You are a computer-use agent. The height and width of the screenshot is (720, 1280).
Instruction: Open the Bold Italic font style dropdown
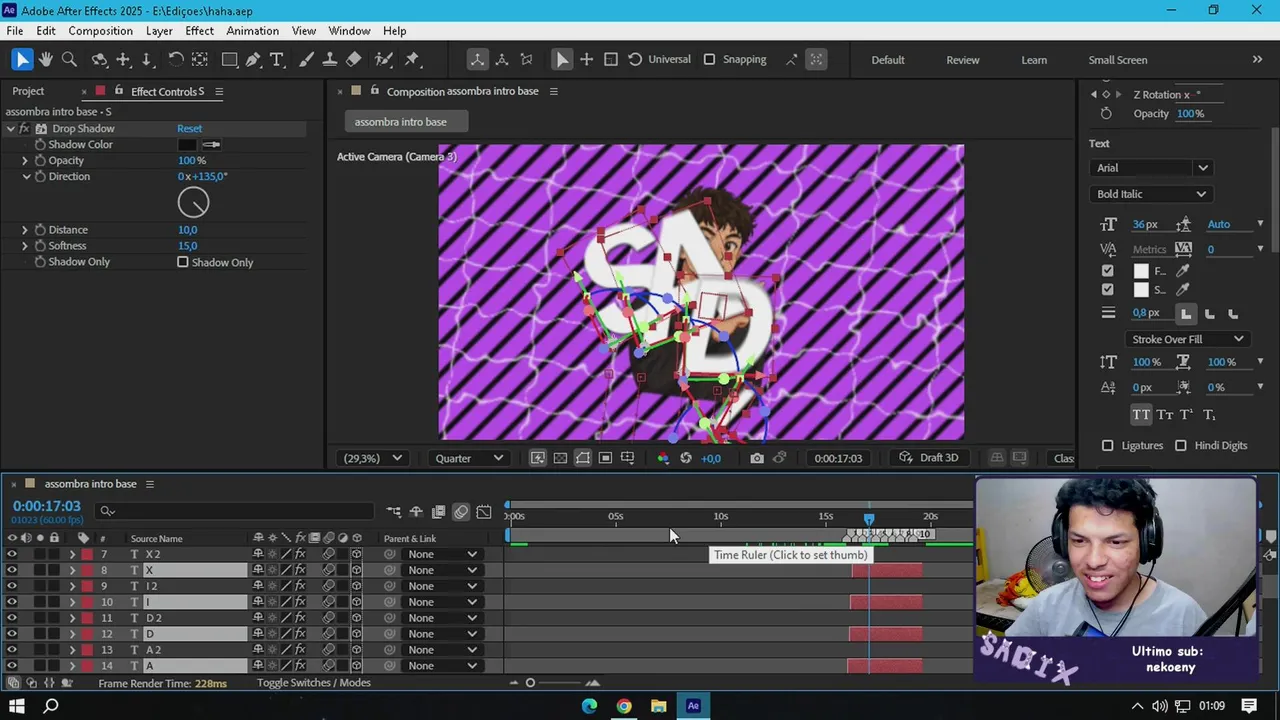[x=1150, y=194]
